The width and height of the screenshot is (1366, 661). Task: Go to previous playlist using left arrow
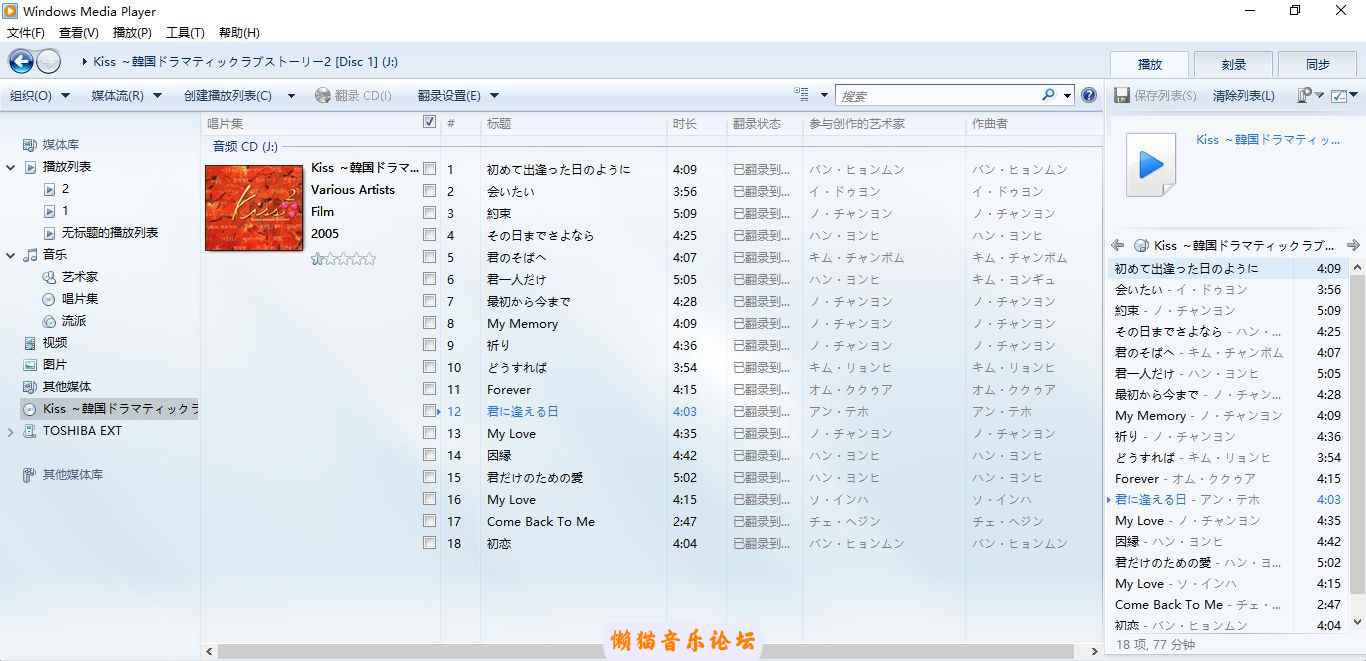(x=1118, y=245)
